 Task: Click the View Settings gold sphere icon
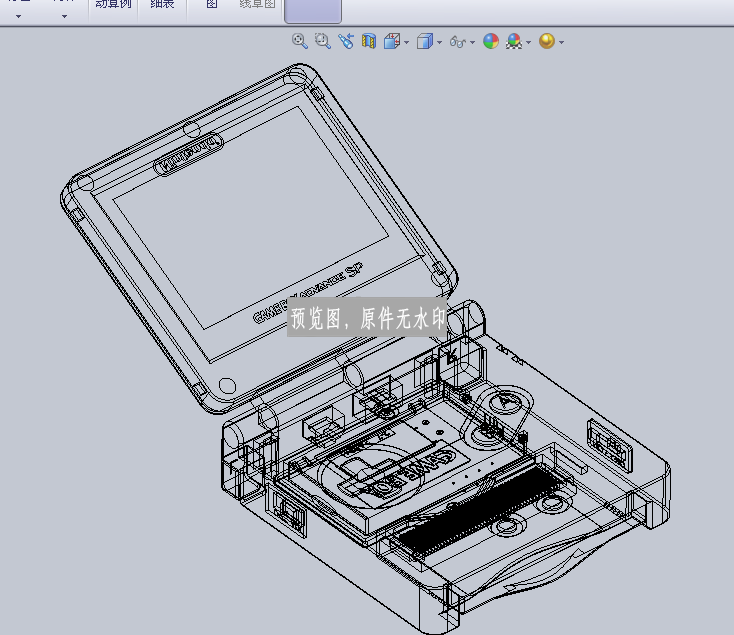tap(547, 41)
